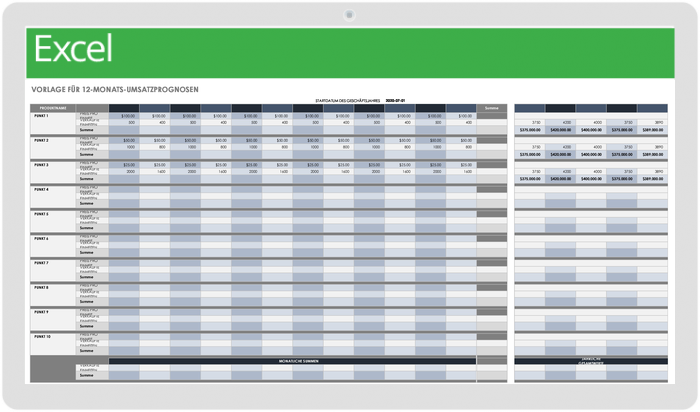
Task: Select the Summe column header
Action: pyautogui.click(x=491, y=108)
